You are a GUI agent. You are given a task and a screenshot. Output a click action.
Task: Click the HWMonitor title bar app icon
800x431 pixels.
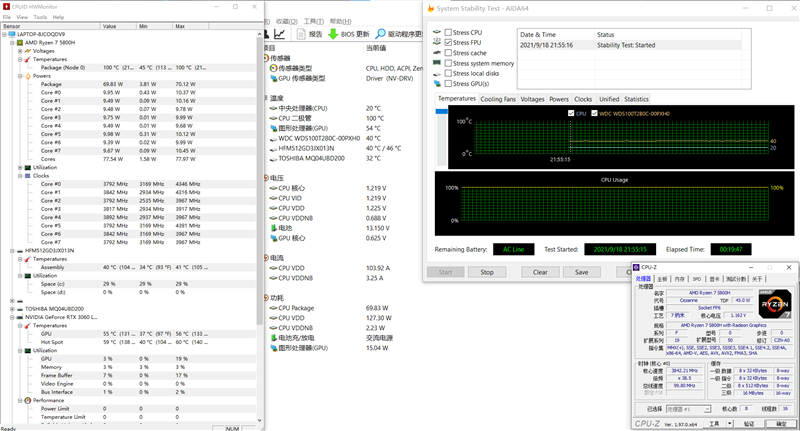(x=7, y=7)
